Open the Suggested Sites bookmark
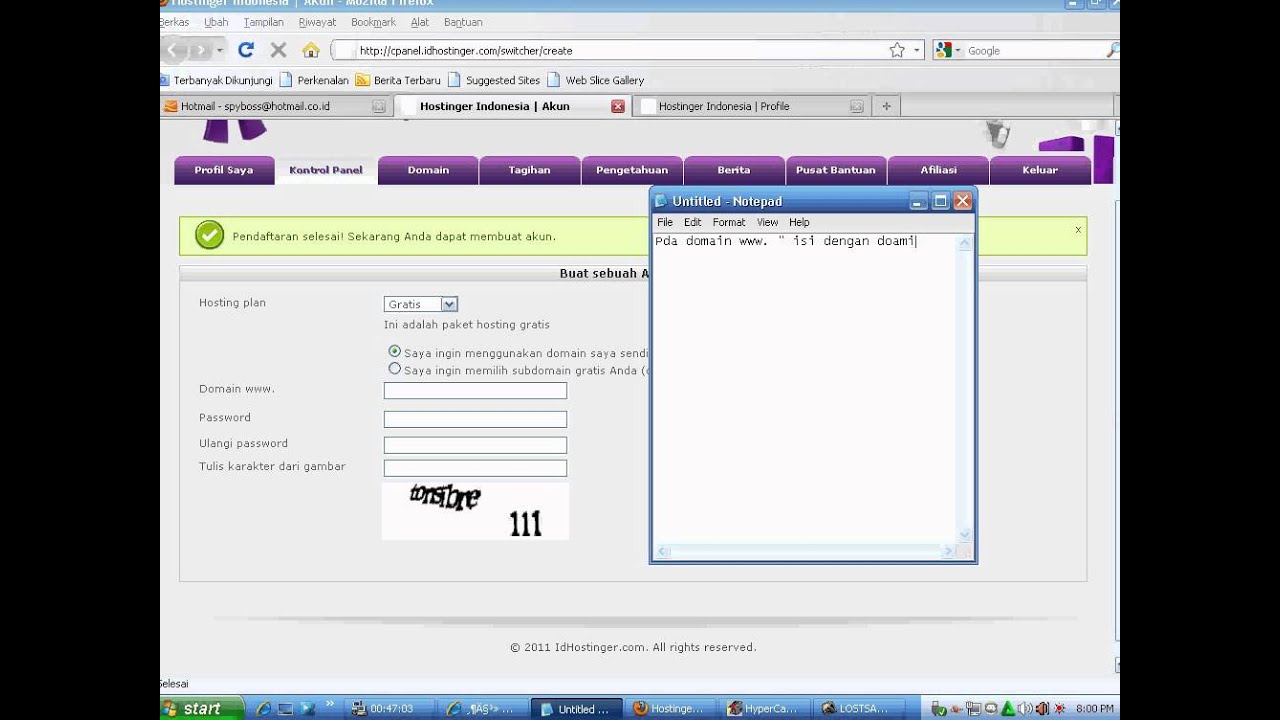1280x720 pixels. coord(494,80)
